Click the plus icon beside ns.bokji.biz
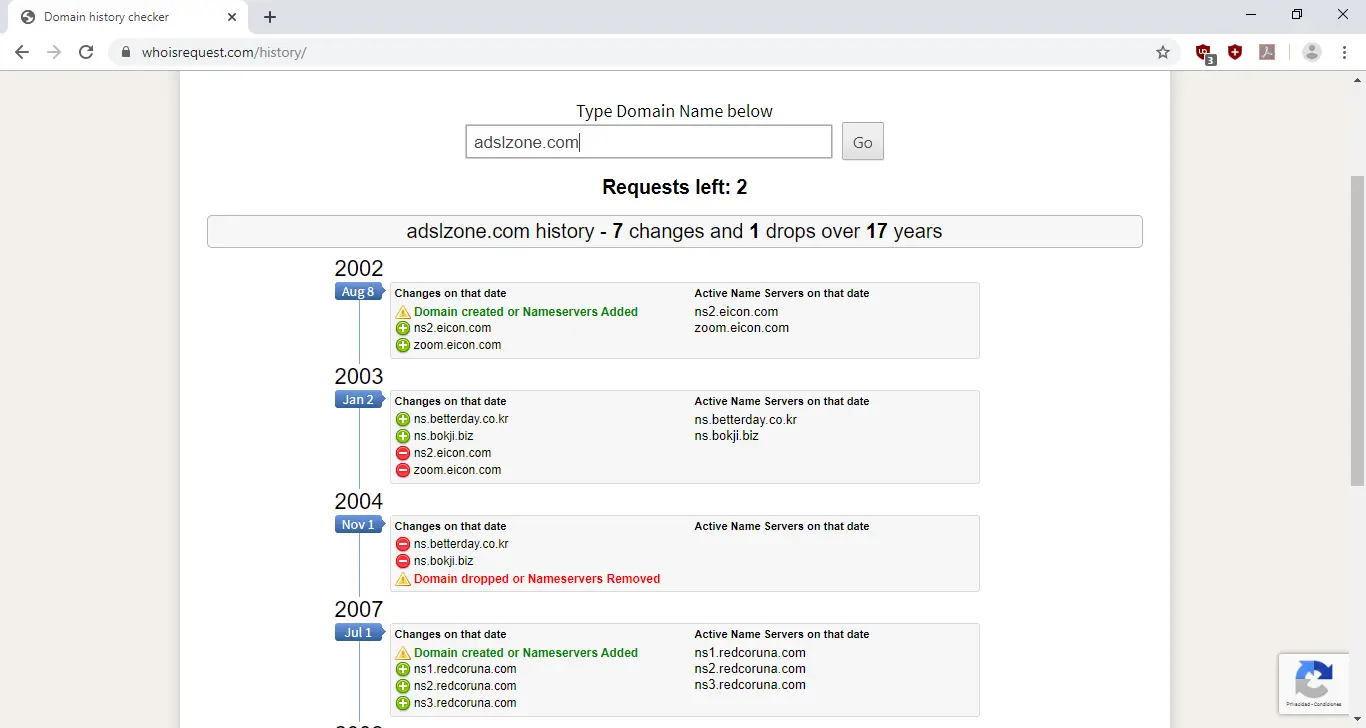Image resolution: width=1366 pixels, height=728 pixels. [x=403, y=436]
